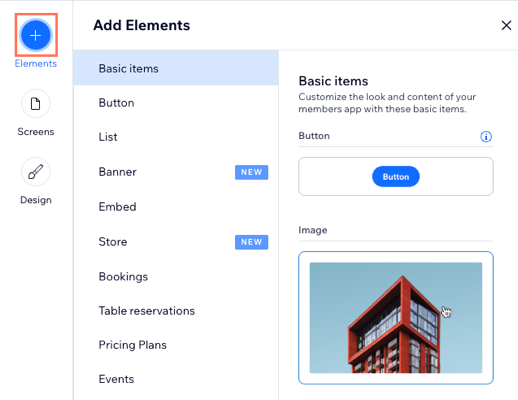Open the Banner category
Screen dimensions: 518x400
click(176, 172)
